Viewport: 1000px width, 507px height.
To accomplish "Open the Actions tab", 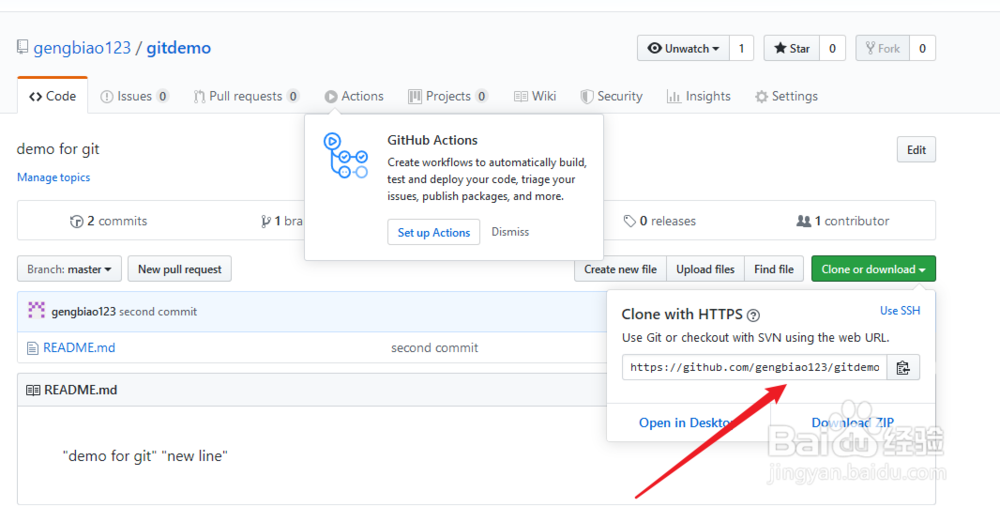I will coord(354,96).
